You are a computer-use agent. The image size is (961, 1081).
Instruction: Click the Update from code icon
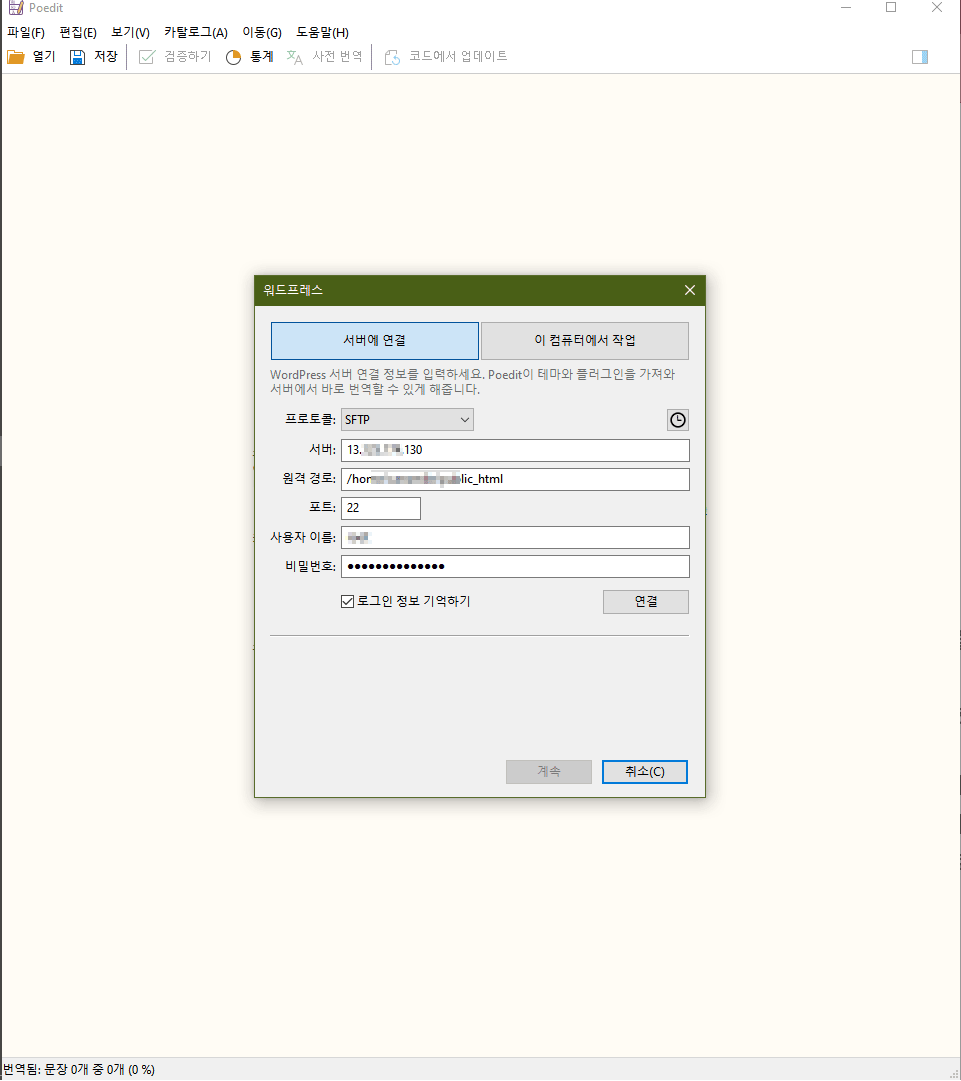[393, 57]
